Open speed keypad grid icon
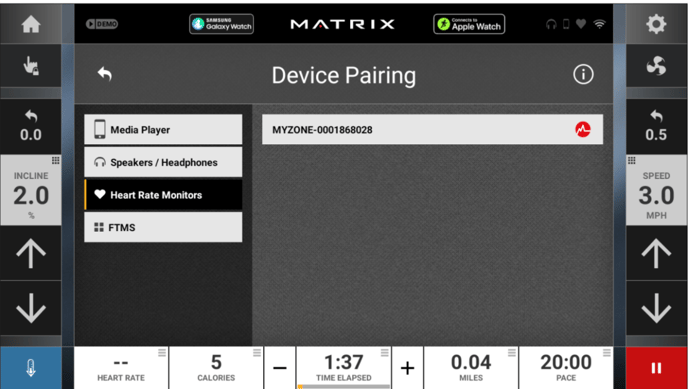688x389 pixels. pos(631,161)
